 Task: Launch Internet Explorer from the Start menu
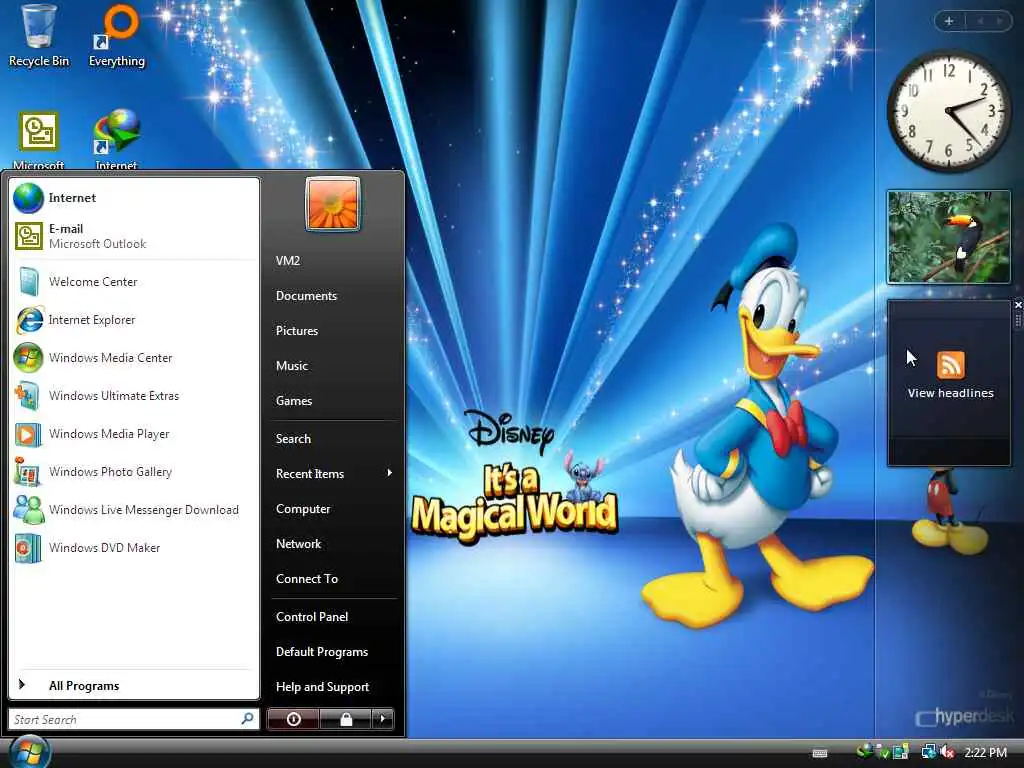point(135,320)
